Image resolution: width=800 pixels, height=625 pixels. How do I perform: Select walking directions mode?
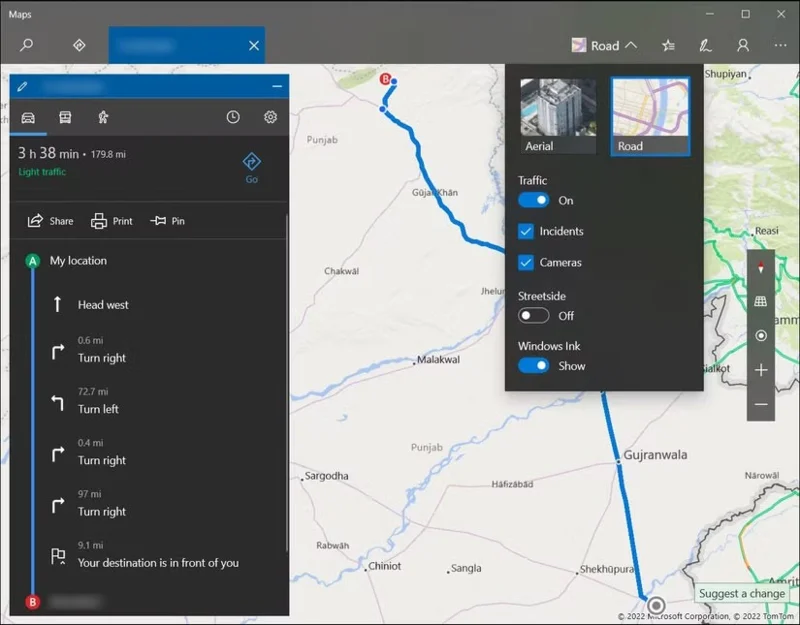coord(101,117)
